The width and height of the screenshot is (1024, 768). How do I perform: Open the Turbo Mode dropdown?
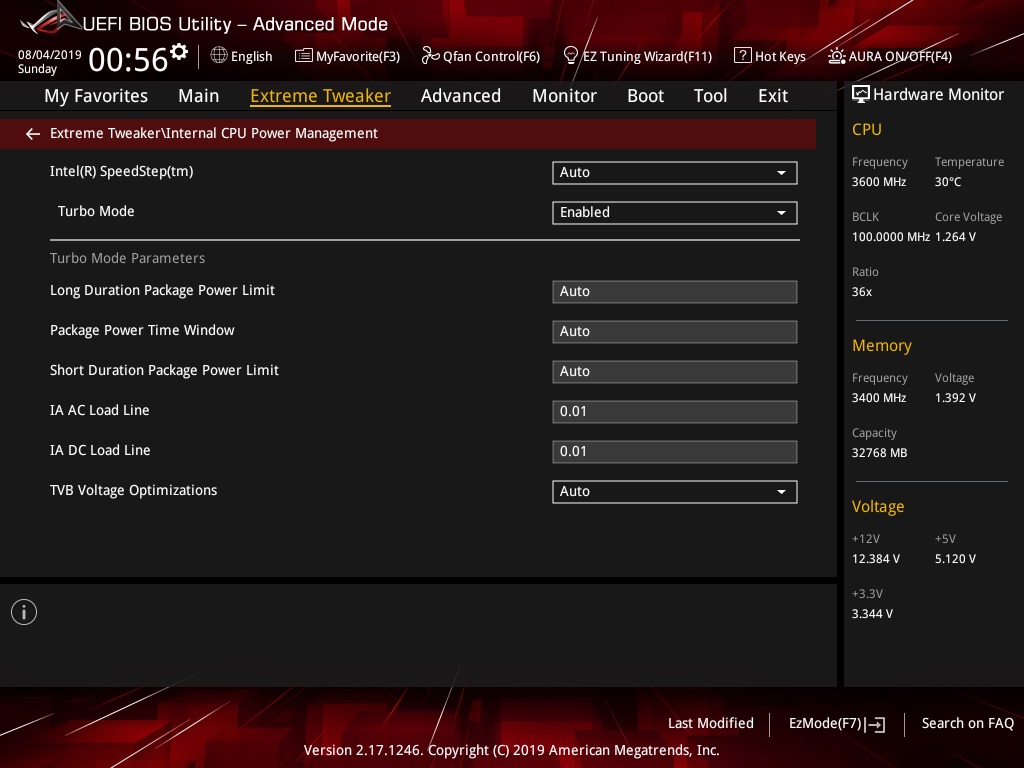point(675,212)
